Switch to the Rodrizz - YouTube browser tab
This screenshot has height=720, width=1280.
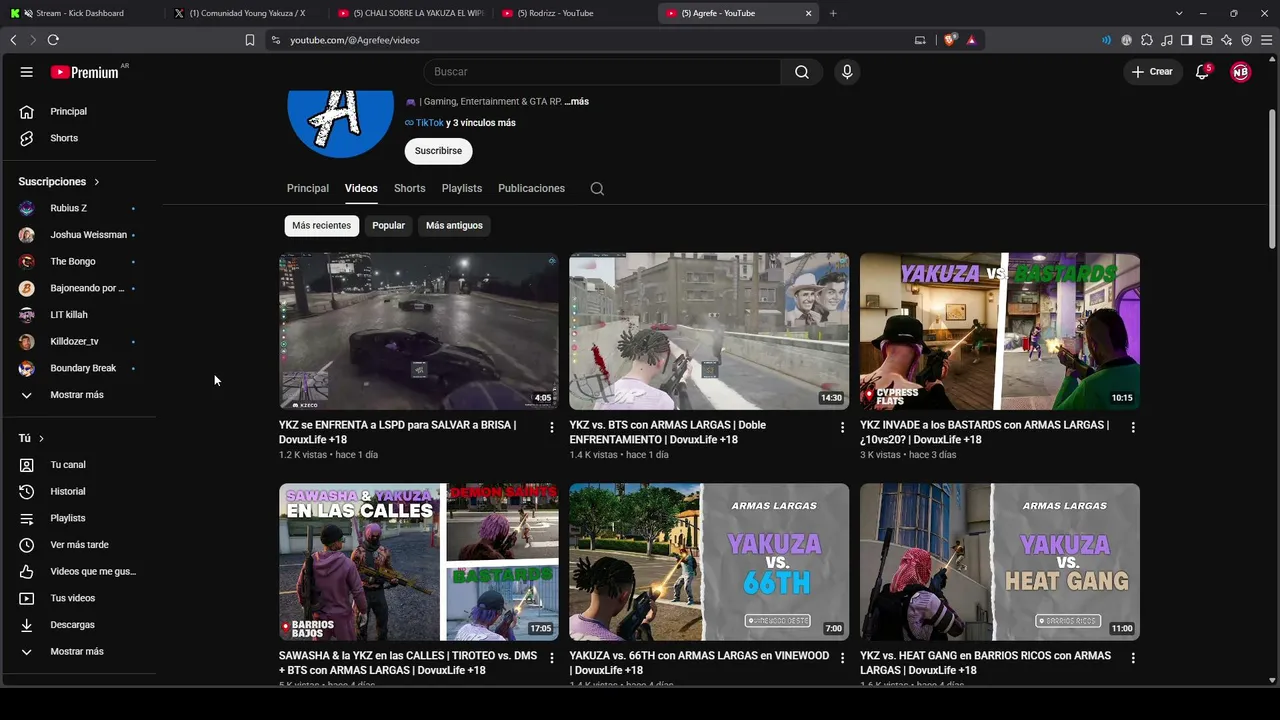(x=573, y=13)
